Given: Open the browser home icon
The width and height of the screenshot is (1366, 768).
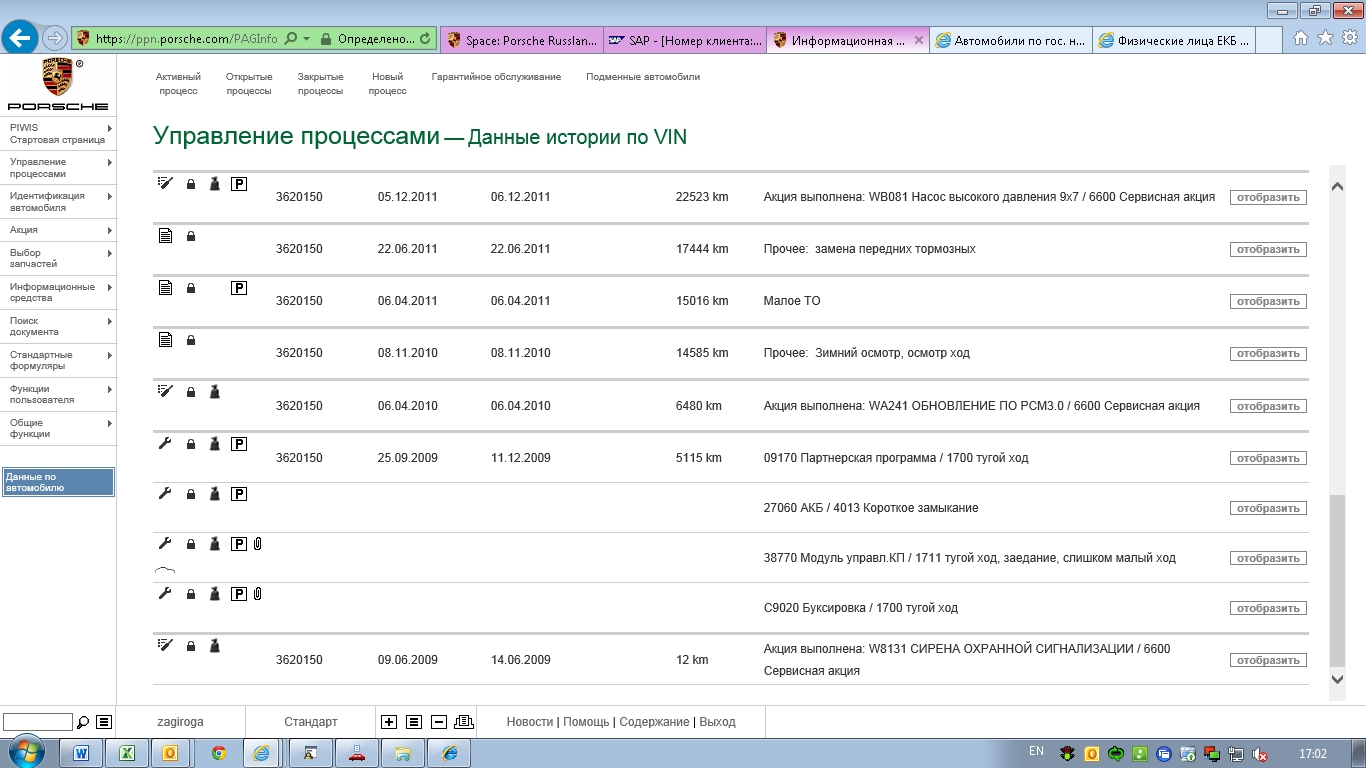Looking at the screenshot, I should (1301, 38).
